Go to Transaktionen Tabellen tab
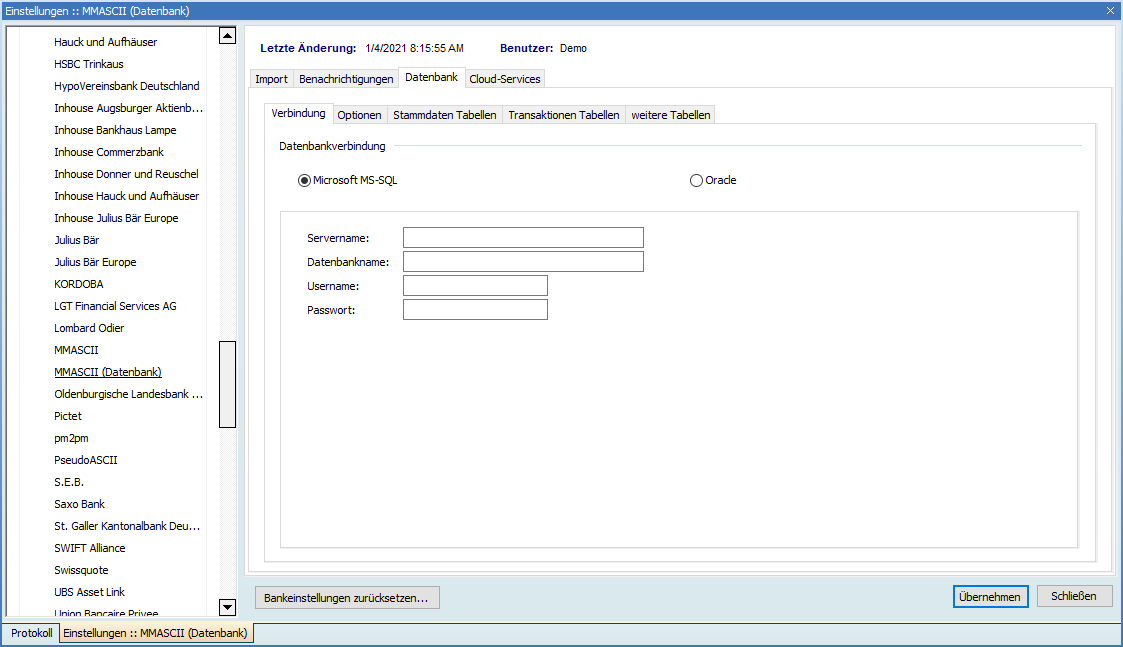This screenshot has height=647, width=1123. point(563,115)
